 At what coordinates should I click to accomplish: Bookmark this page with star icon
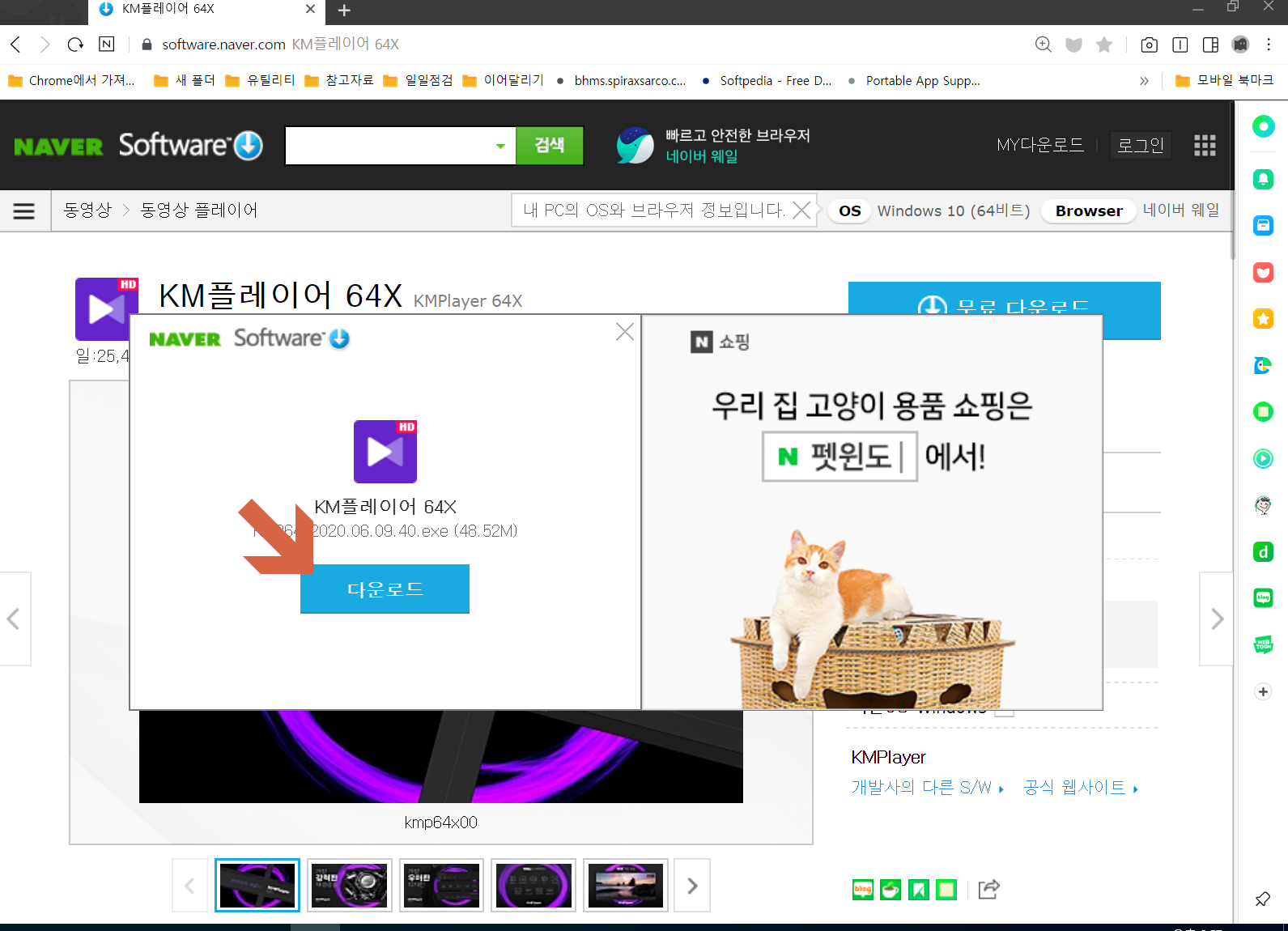[x=1104, y=45]
